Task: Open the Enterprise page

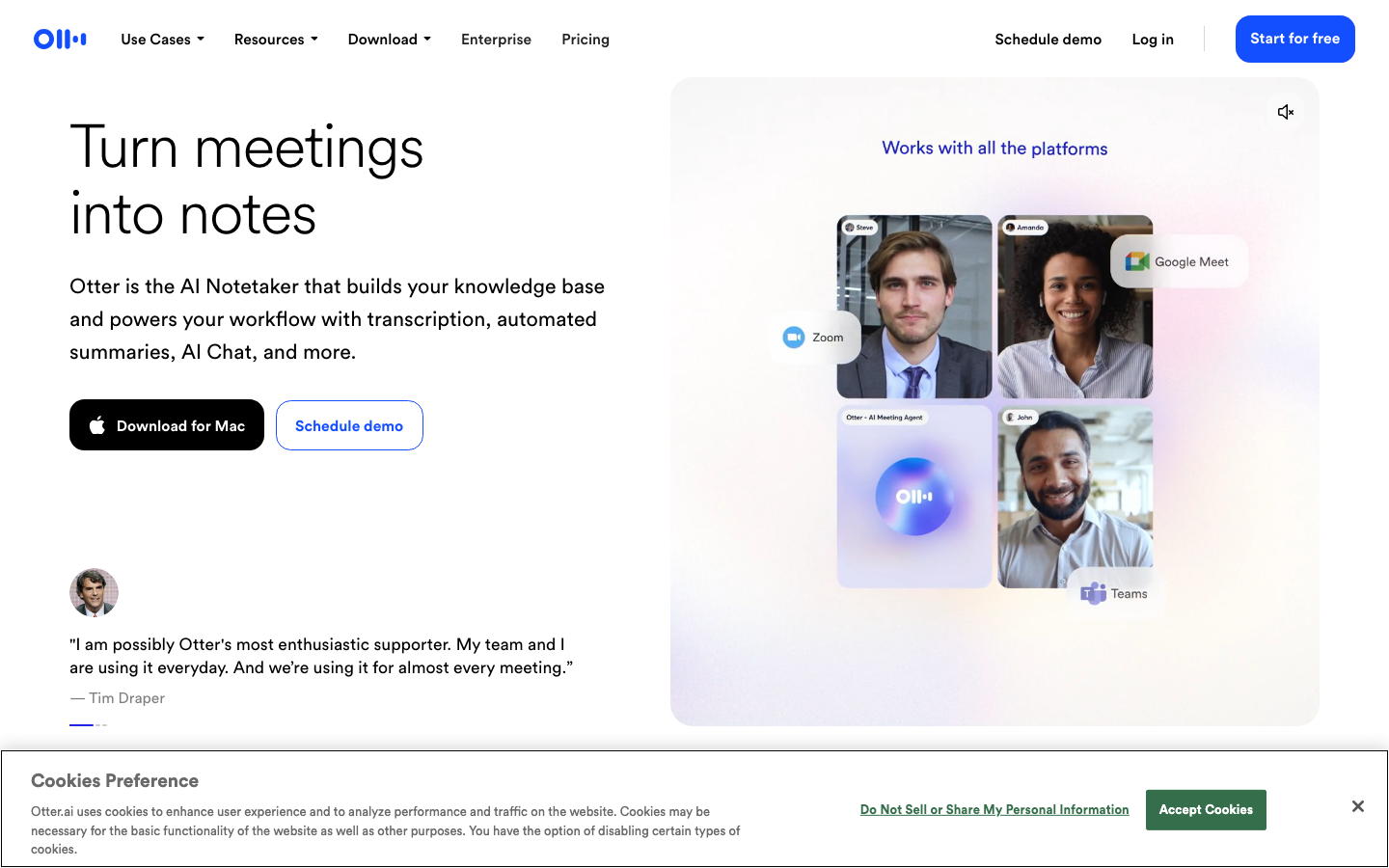Action: click(x=496, y=39)
